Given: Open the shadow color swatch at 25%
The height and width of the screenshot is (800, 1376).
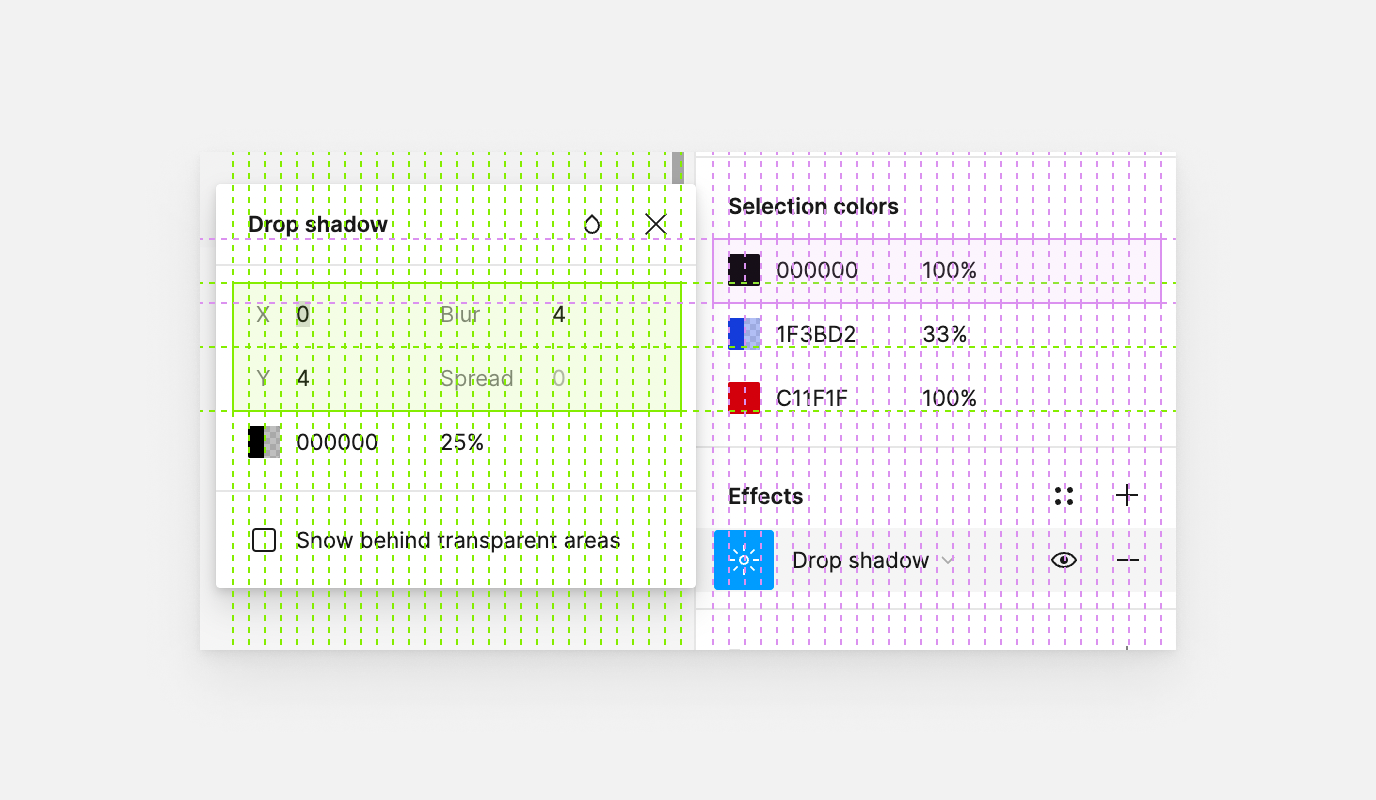Looking at the screenshot, I should (x=264, y=442).
